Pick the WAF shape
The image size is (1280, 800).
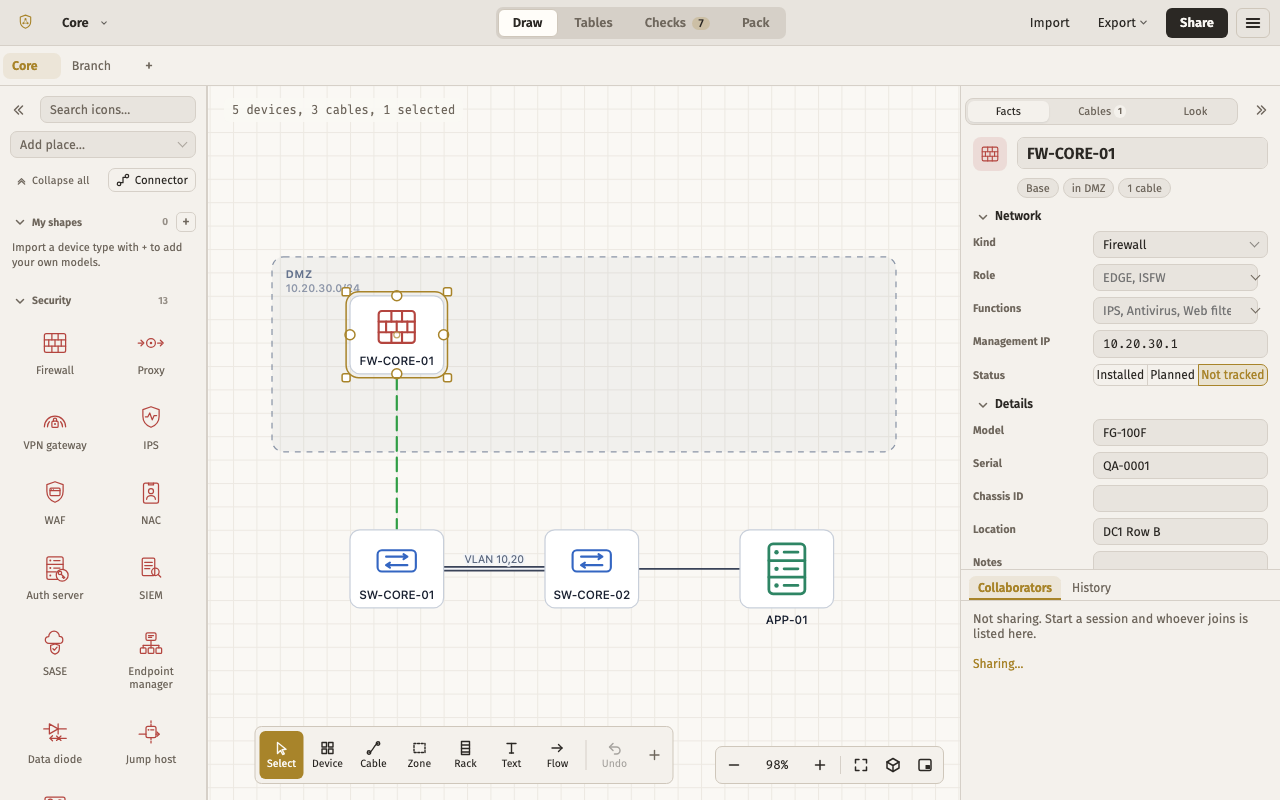(55, 504)
